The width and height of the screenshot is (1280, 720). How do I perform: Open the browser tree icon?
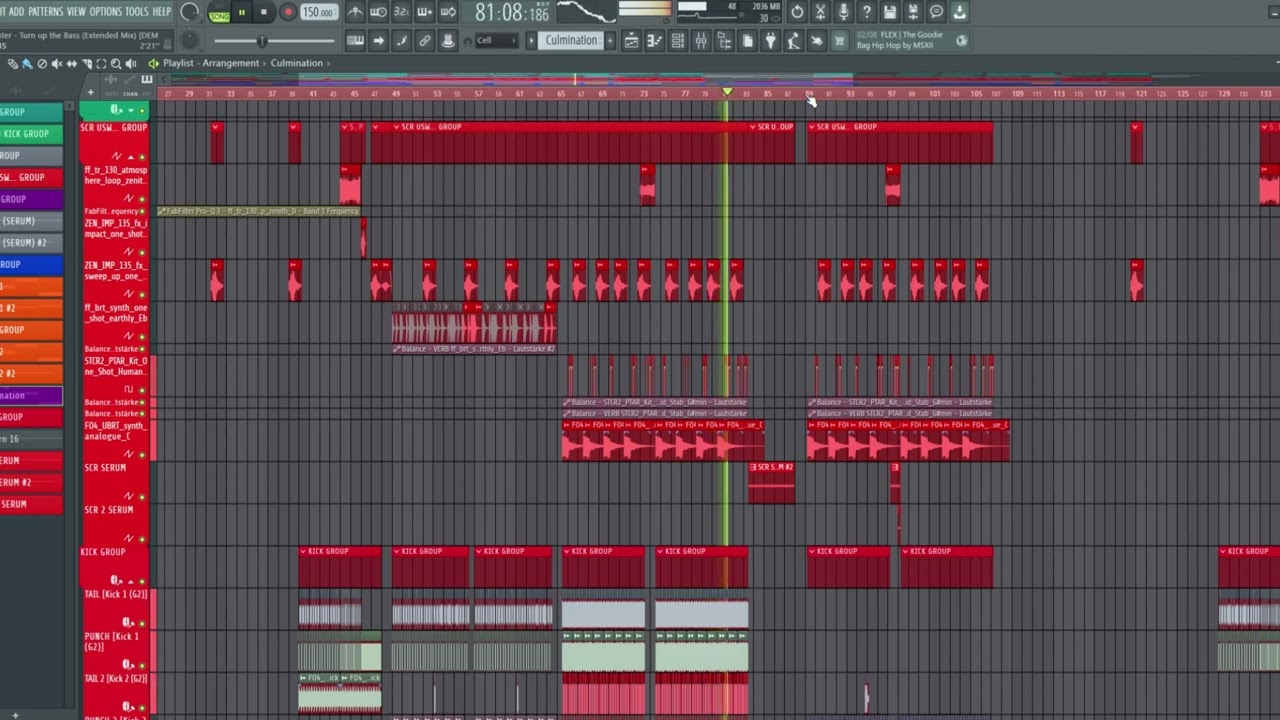724,40
